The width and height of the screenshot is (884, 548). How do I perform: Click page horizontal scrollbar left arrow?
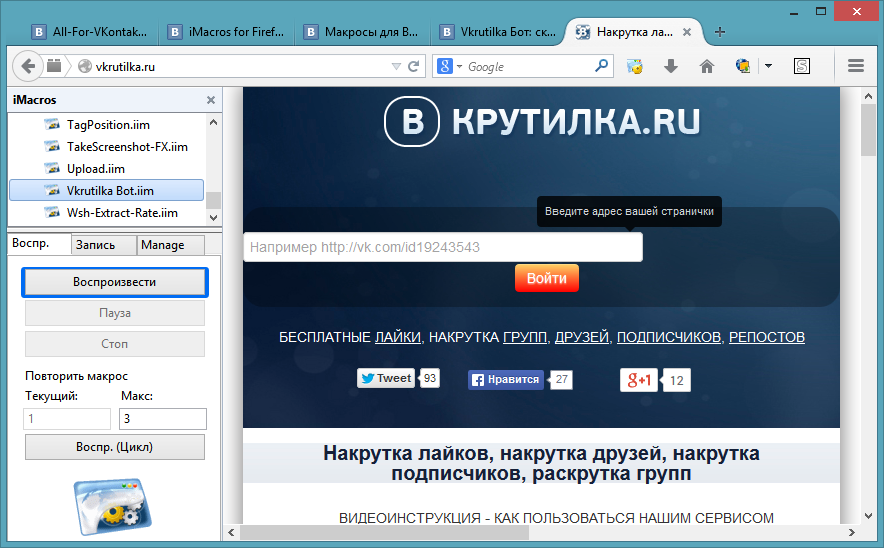(x=231, y=532)
